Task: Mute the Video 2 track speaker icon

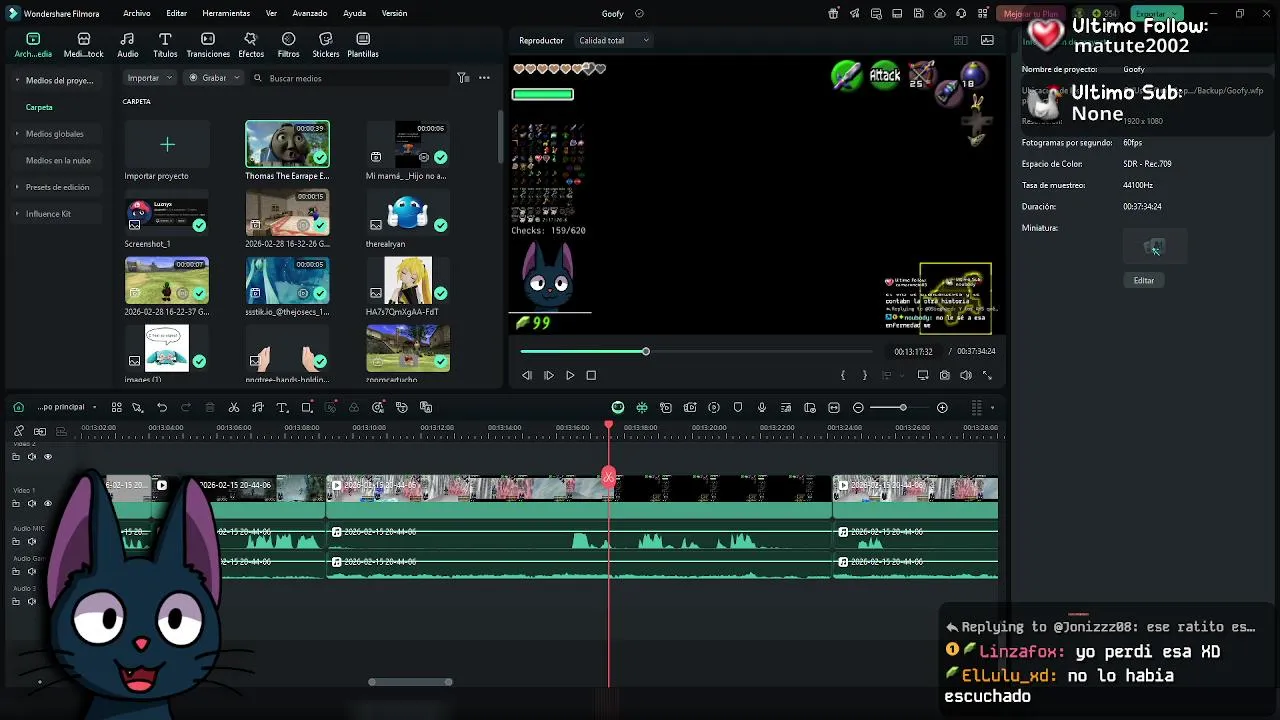Action: pos(31,457)
